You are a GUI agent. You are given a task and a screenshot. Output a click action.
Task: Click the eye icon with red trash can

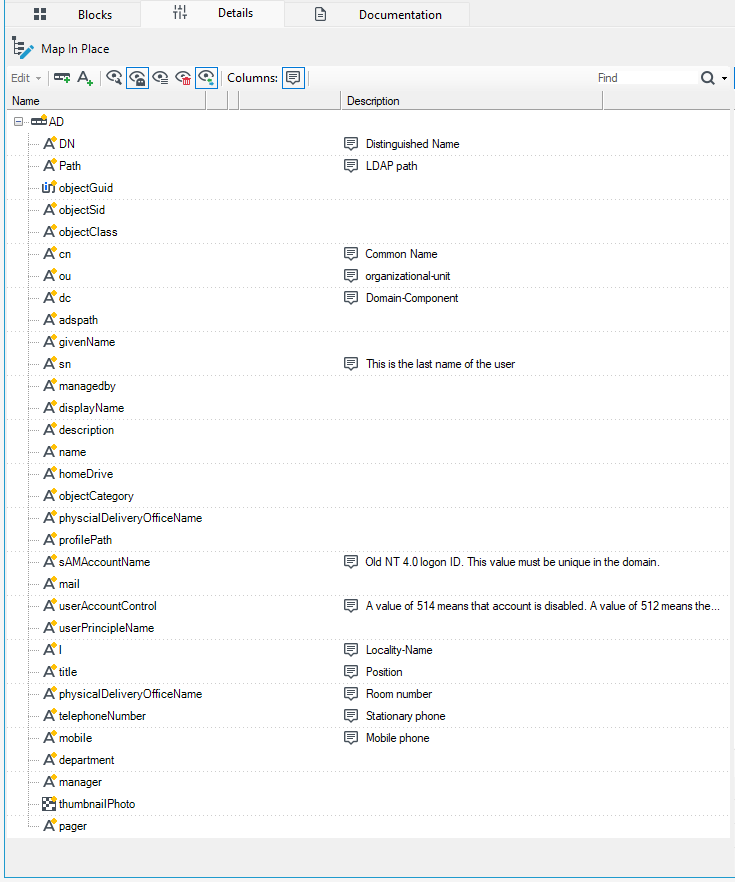click(183, 78)
